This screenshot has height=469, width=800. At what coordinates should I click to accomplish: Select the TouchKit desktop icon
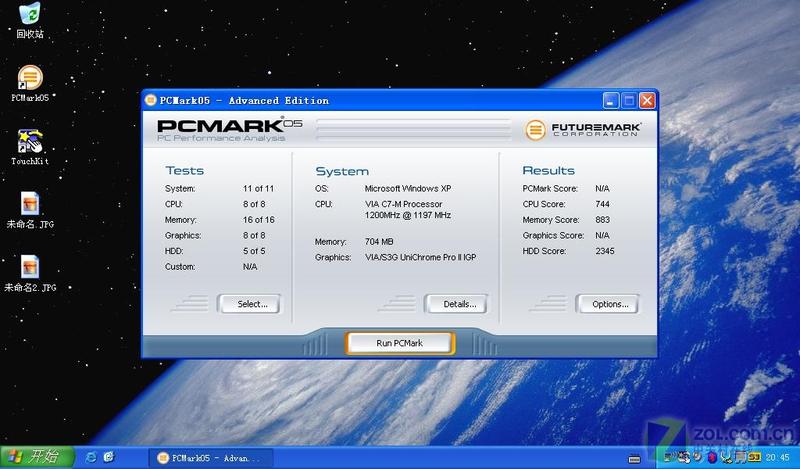30,147
